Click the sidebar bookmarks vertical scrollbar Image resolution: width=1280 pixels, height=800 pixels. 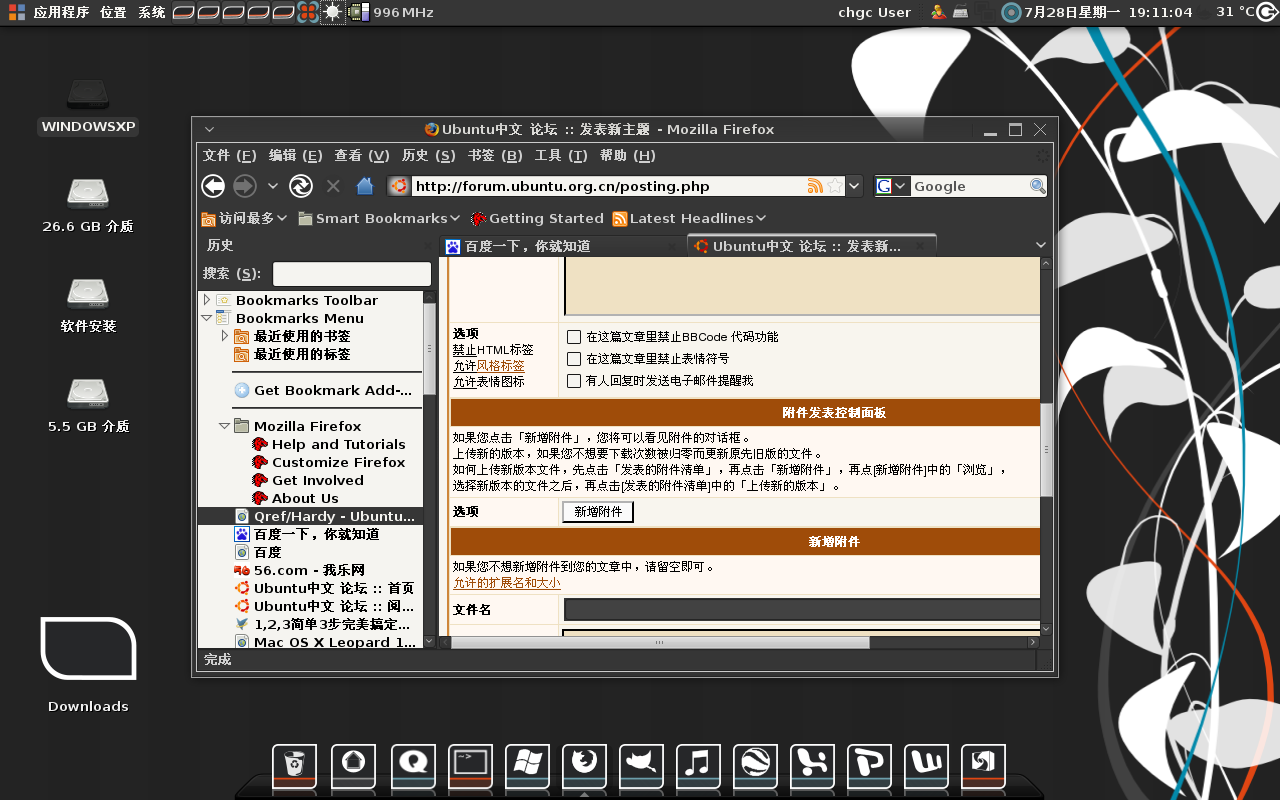pos(429,348)
